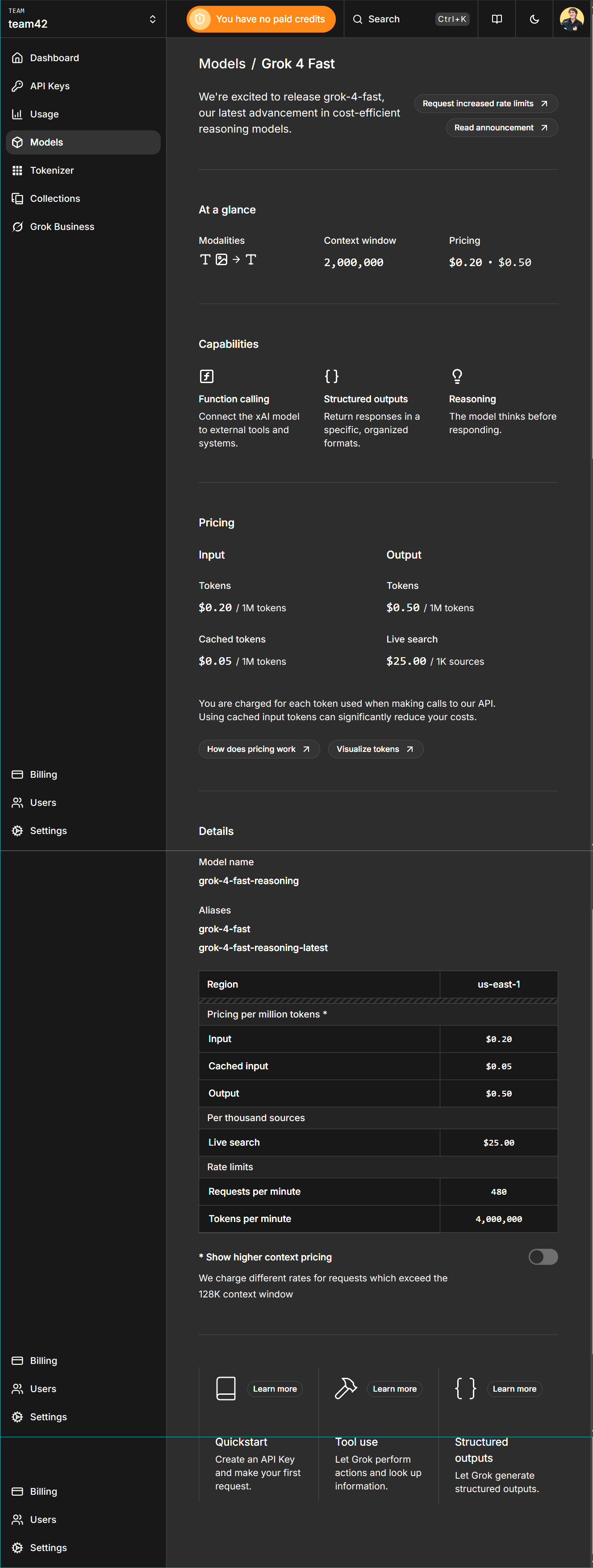Select the Models breadcrumb link
The width and height of the screenshot is (593, 1568).
coord(221,64)
